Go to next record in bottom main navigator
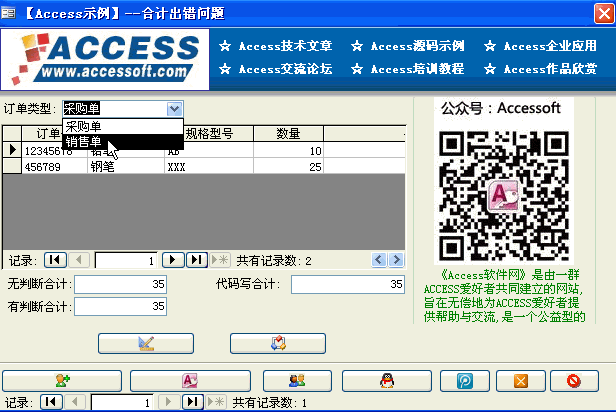Image resolution: width=616 pixels, height=412 pixels. tap(169, 402)
